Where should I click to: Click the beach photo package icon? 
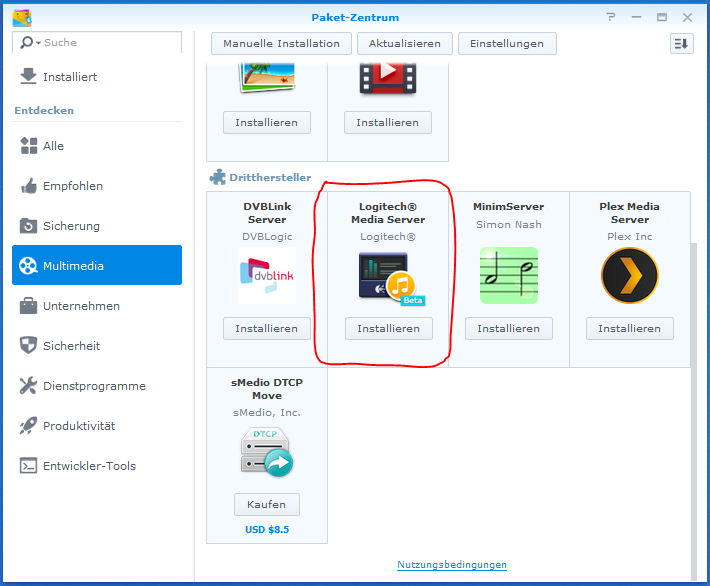267,77
